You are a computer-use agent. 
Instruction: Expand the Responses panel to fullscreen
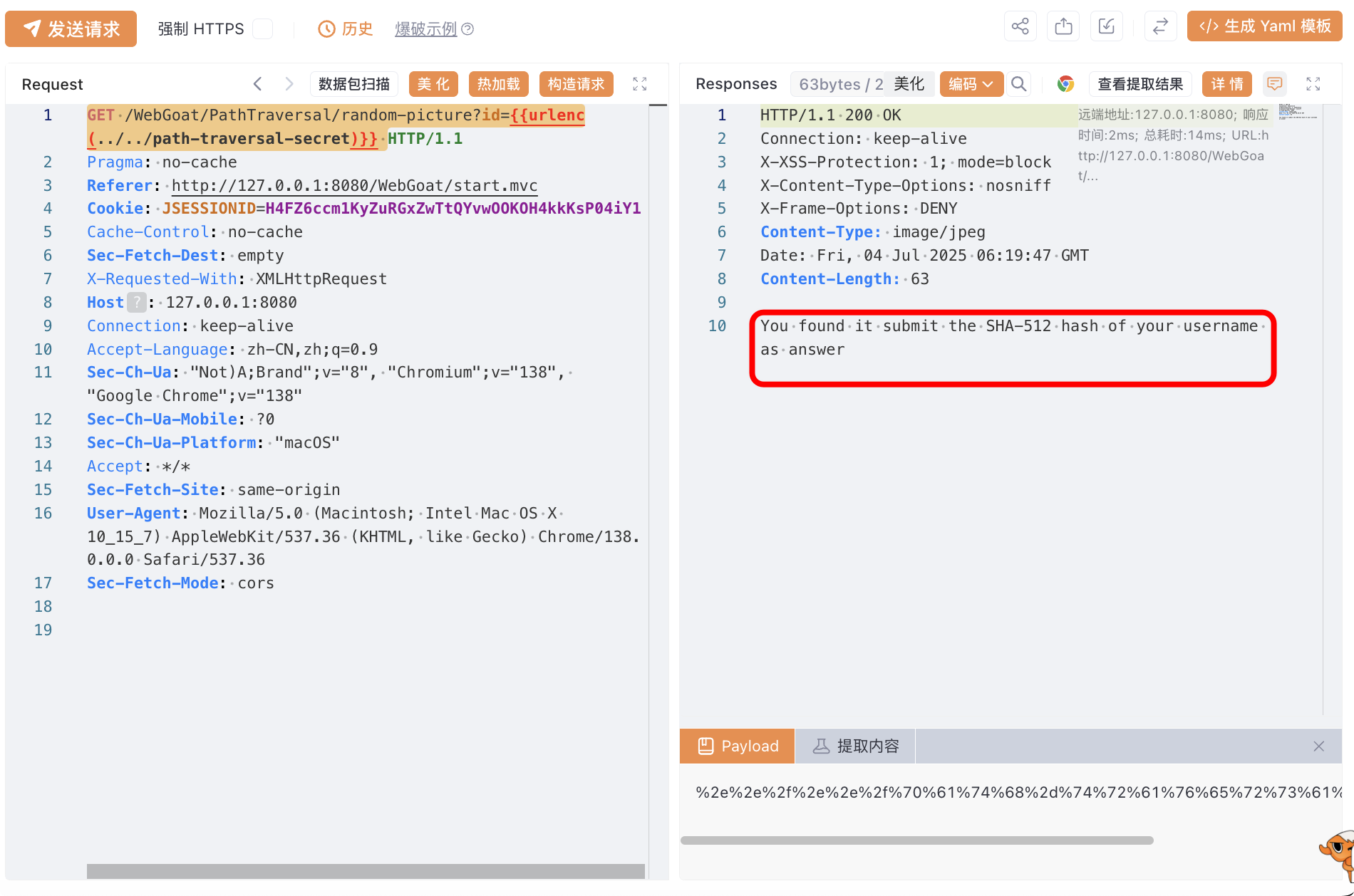(1313, 84)
